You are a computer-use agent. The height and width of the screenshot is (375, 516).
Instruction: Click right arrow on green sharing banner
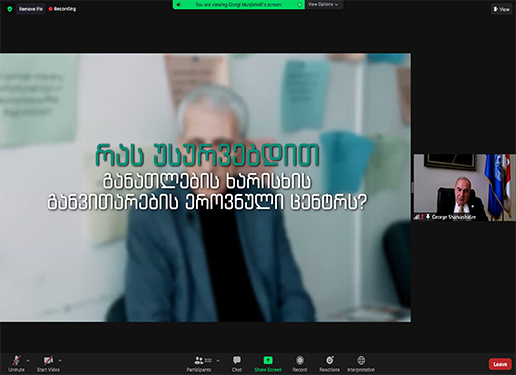click(x=299, y=4)
